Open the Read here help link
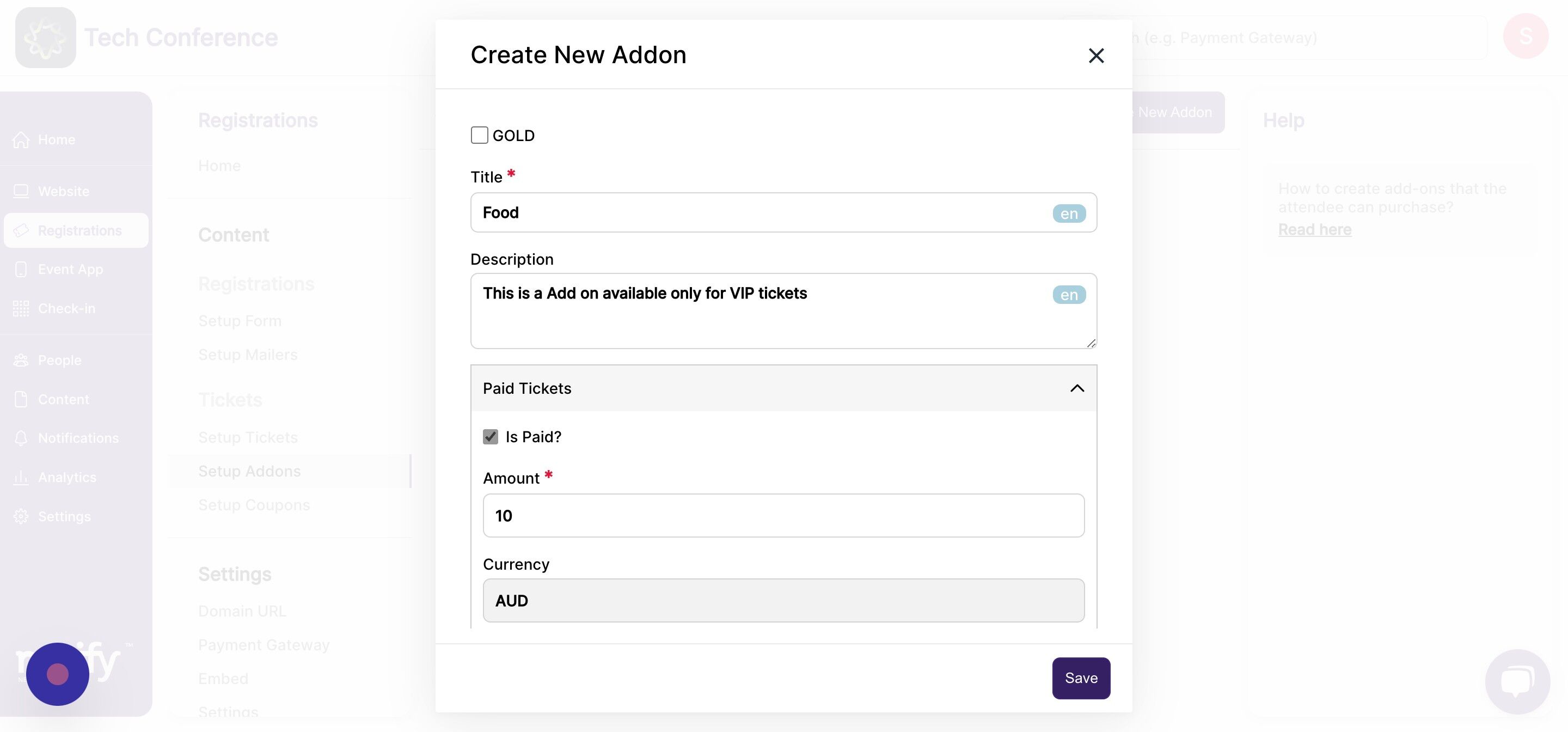The image size is (1568, 732). tap(1315, 230)
